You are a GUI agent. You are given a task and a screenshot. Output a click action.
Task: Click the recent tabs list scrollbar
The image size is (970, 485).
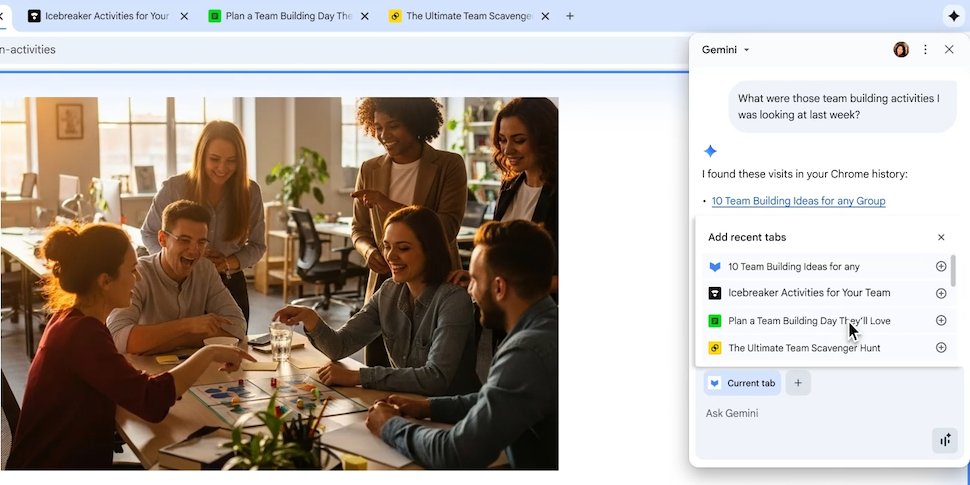point(953,271)
